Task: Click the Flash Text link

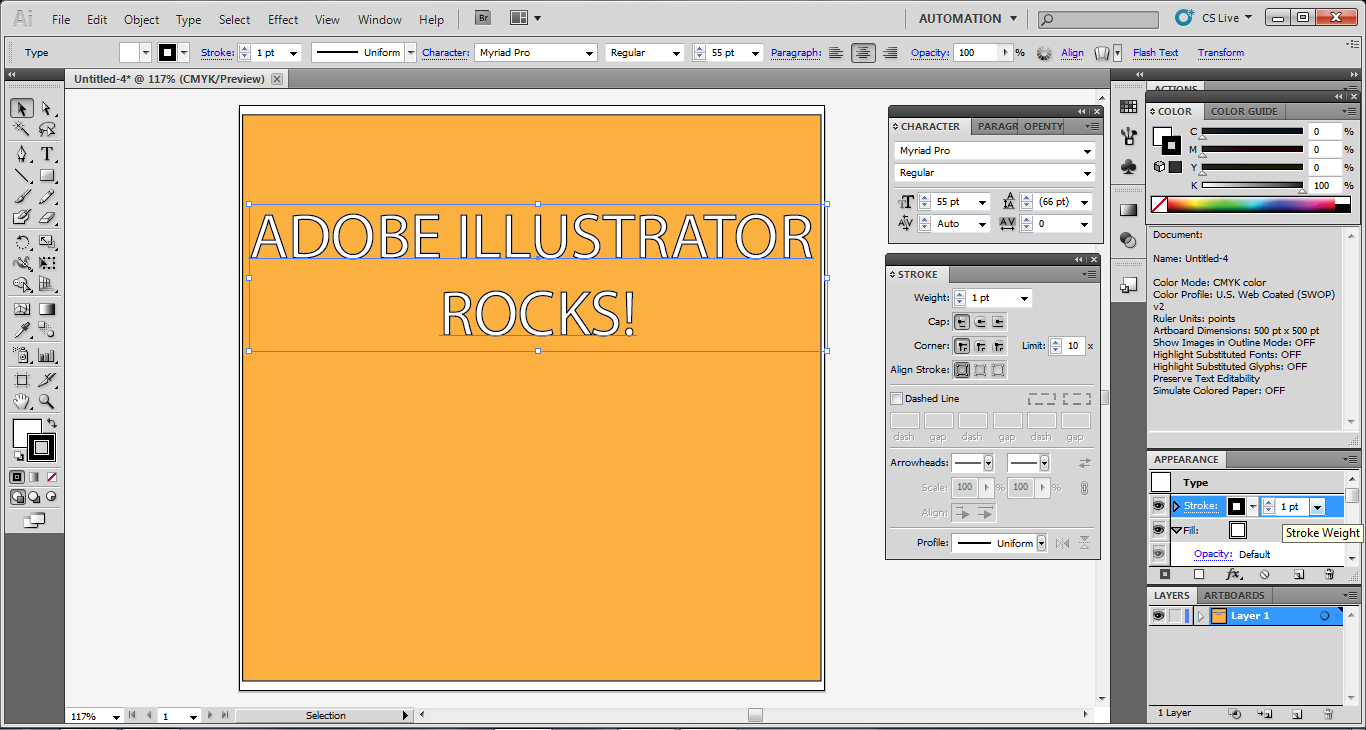Action: pos(1155,53)
